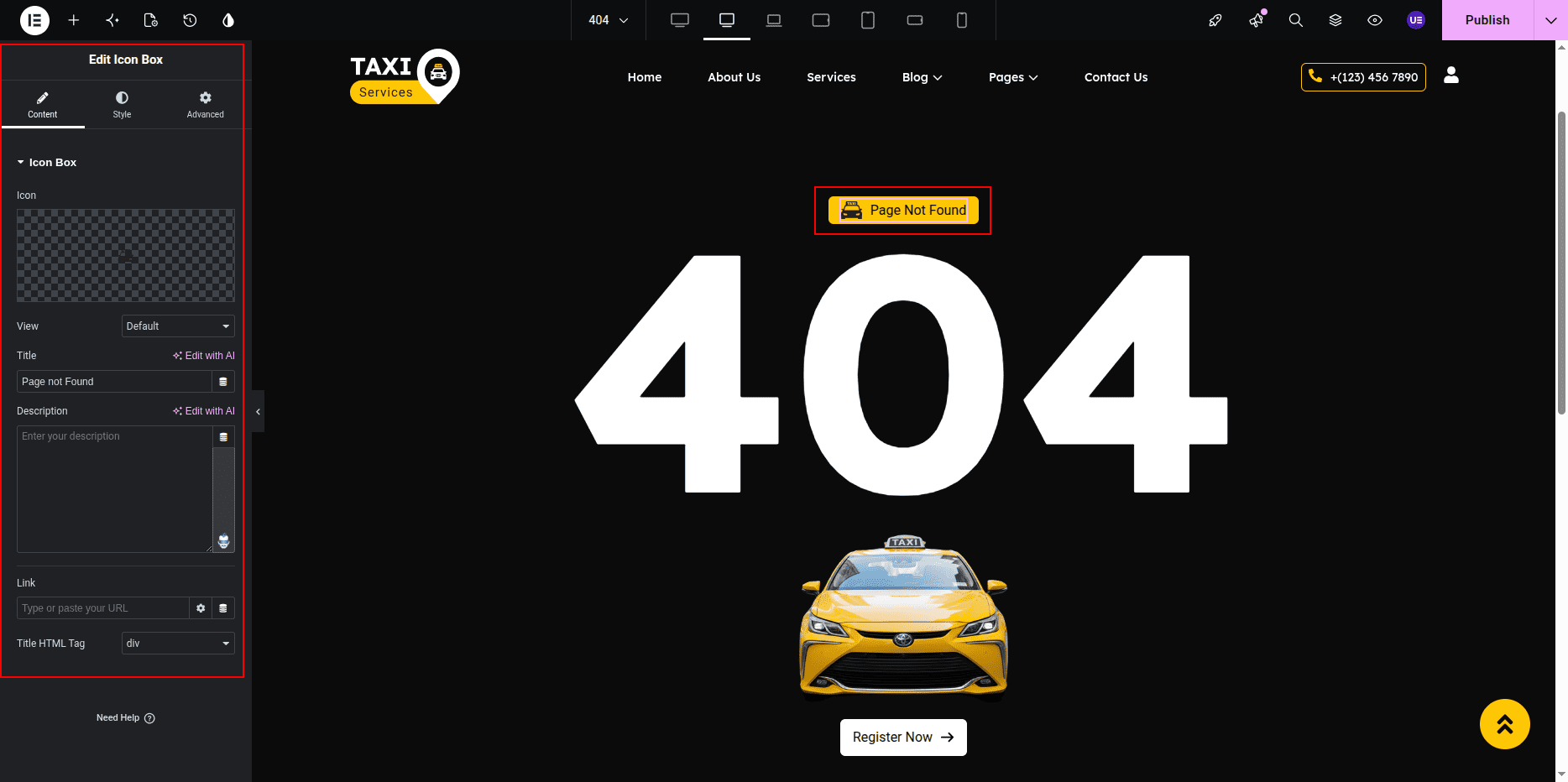Open the Title HTML Tag dropdown
Screen dimensions: 1568x782
pyautogui.click(x=178, y=644)
